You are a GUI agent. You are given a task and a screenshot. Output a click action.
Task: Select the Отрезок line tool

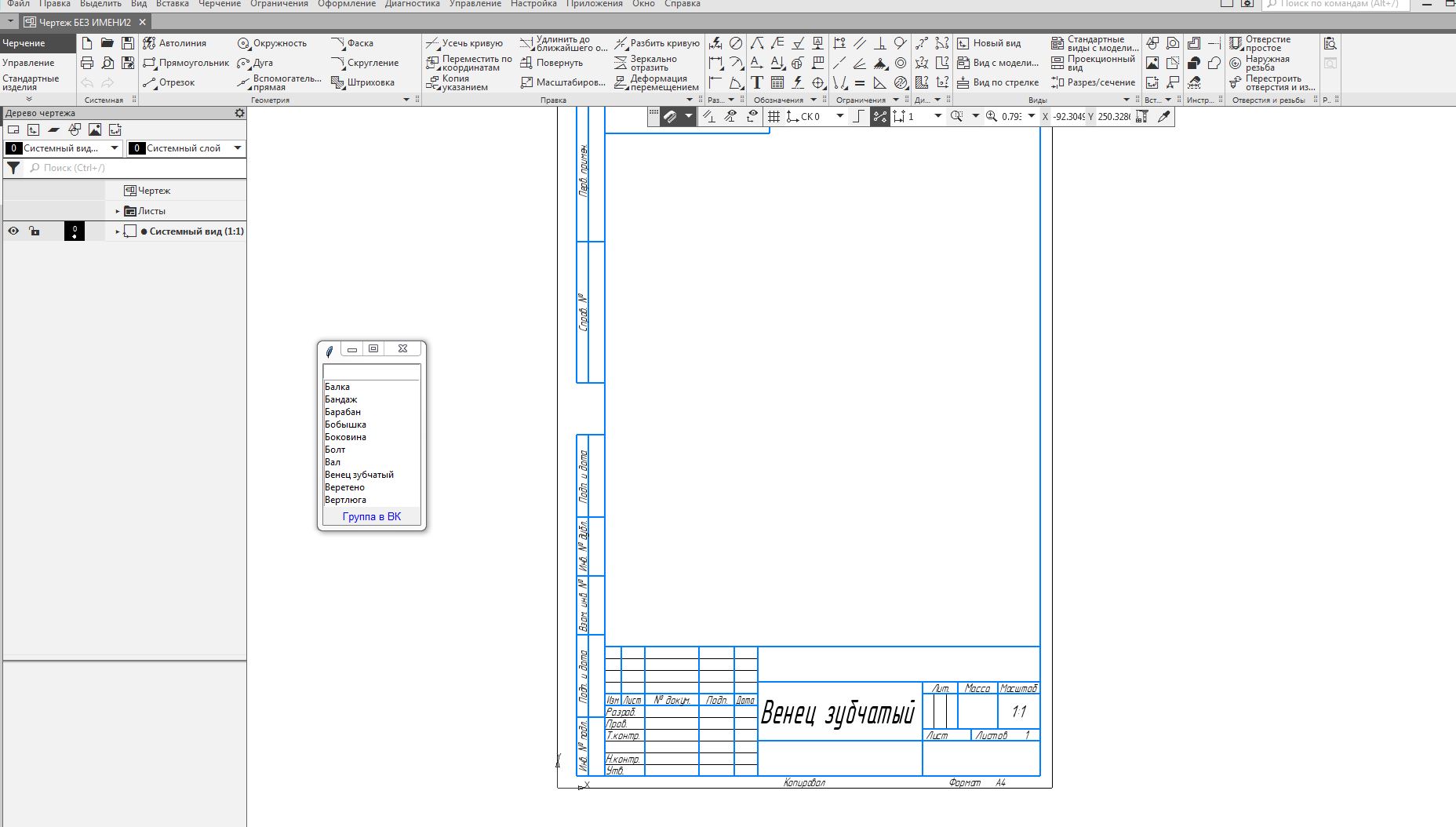click(x=169, y=82)
